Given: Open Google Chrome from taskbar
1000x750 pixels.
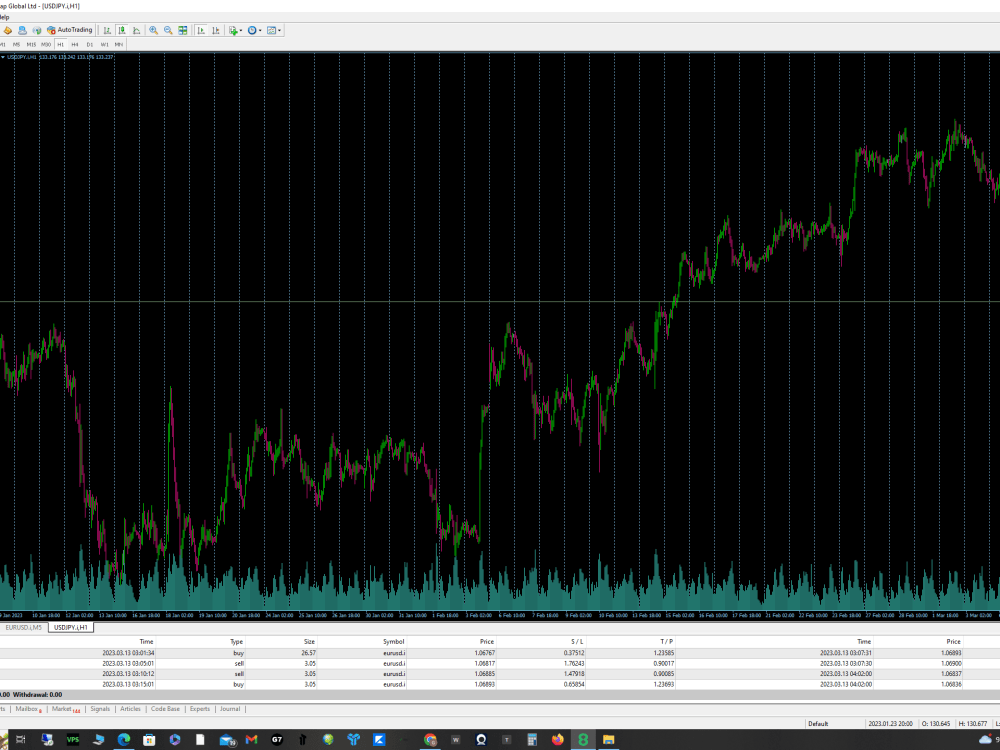Looking at the screenshot, I should (430, 740).
